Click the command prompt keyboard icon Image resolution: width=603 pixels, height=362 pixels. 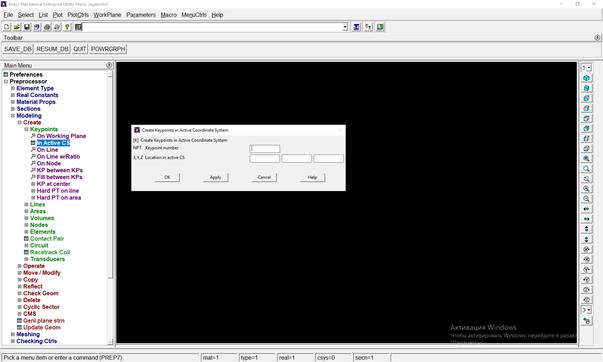tap(78, 27)
